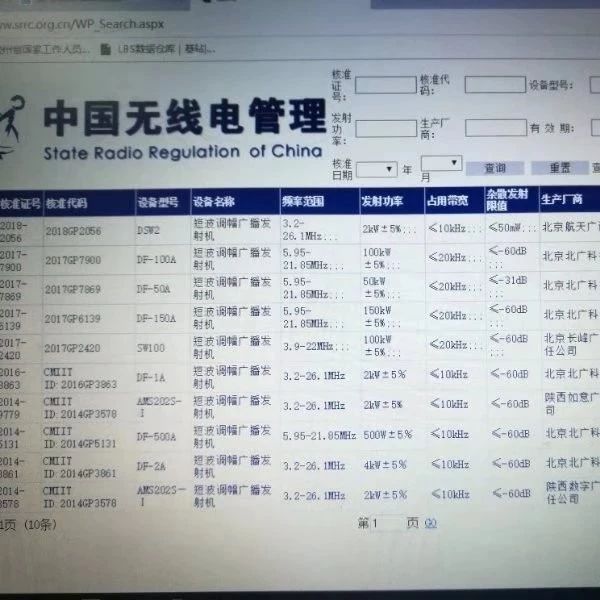Focus the 发射功率 input field
600x600 pixels.
pos(386,128)
